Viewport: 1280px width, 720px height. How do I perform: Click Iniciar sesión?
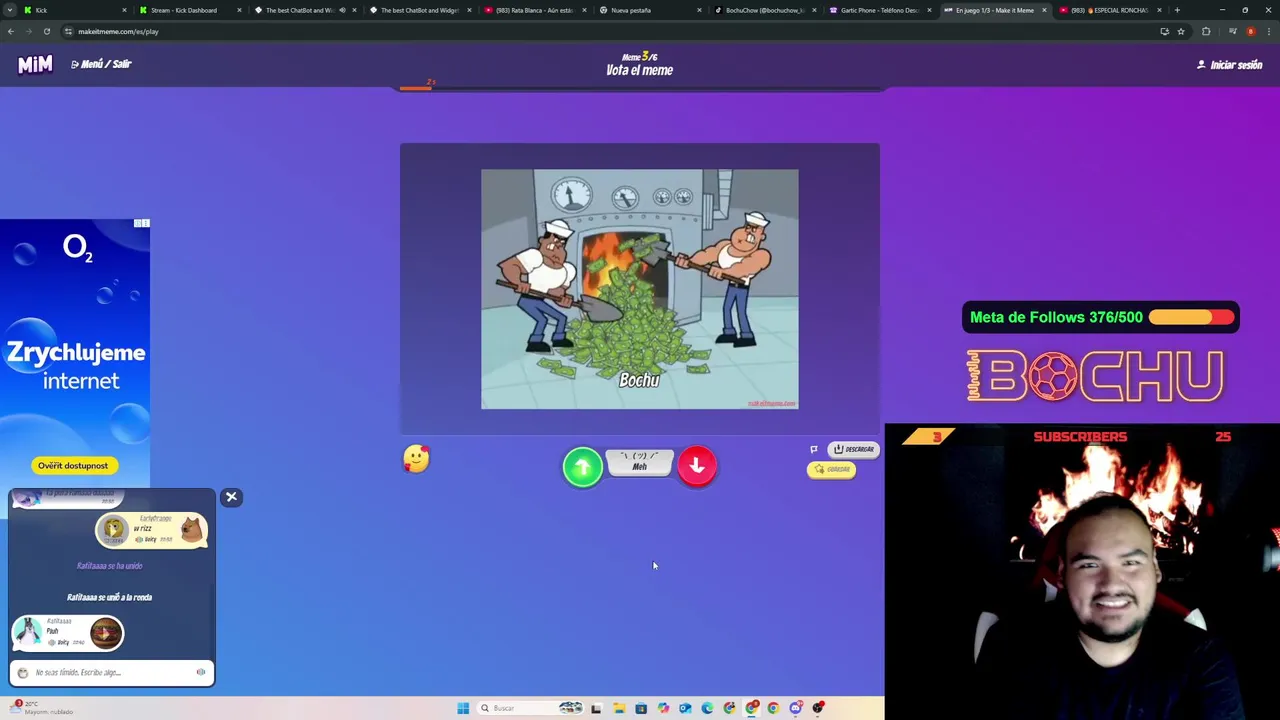click(1230, 65)
